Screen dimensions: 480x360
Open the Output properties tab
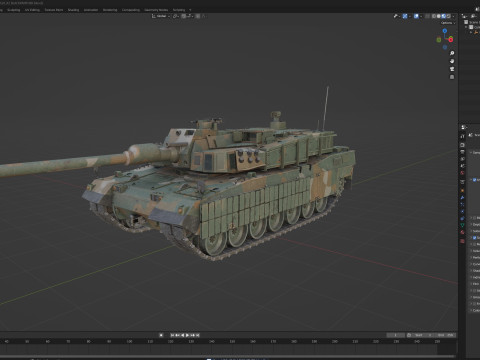tap(462, 152)
